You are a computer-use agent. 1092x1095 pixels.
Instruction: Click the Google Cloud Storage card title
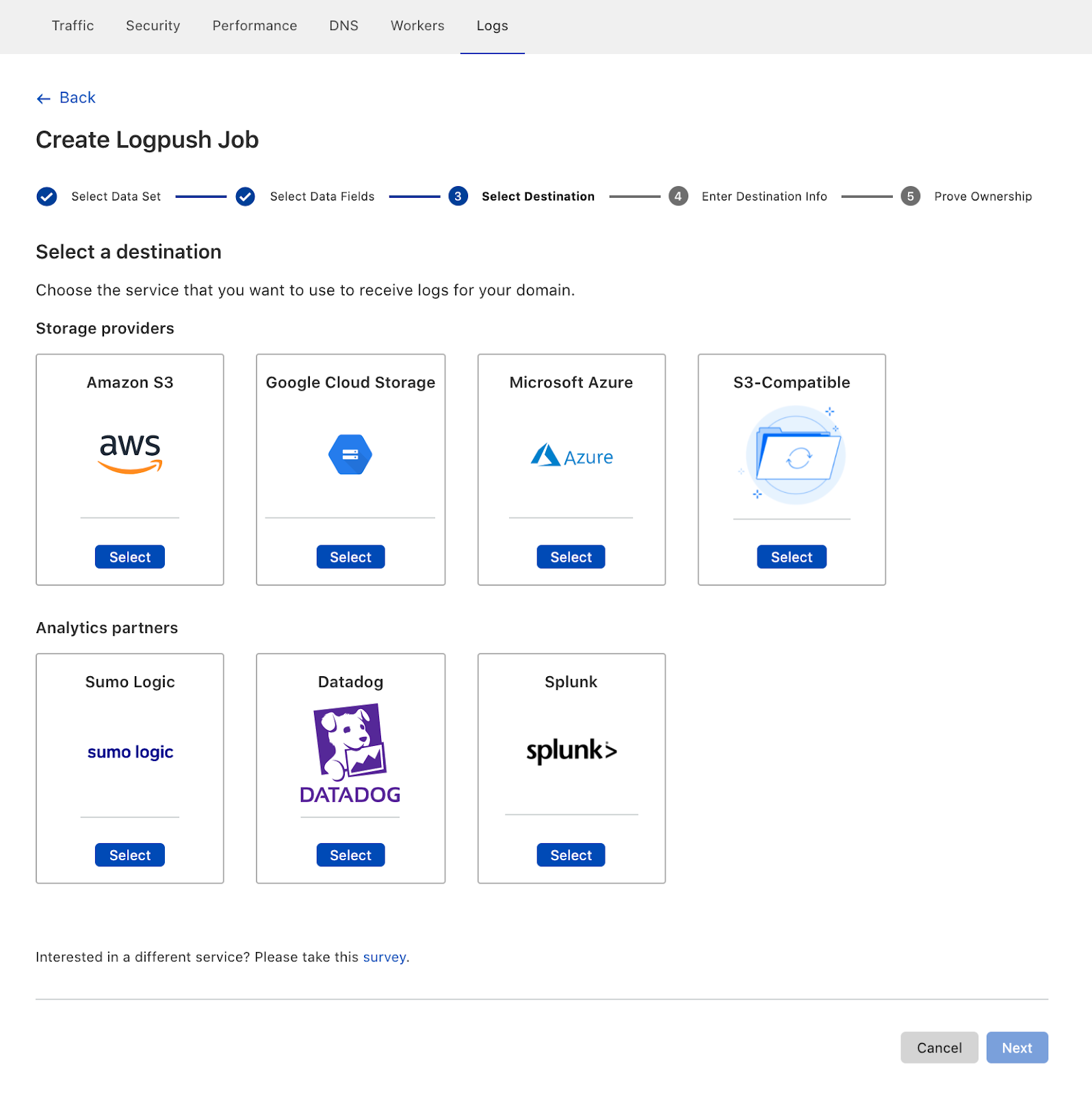[350, 383]
